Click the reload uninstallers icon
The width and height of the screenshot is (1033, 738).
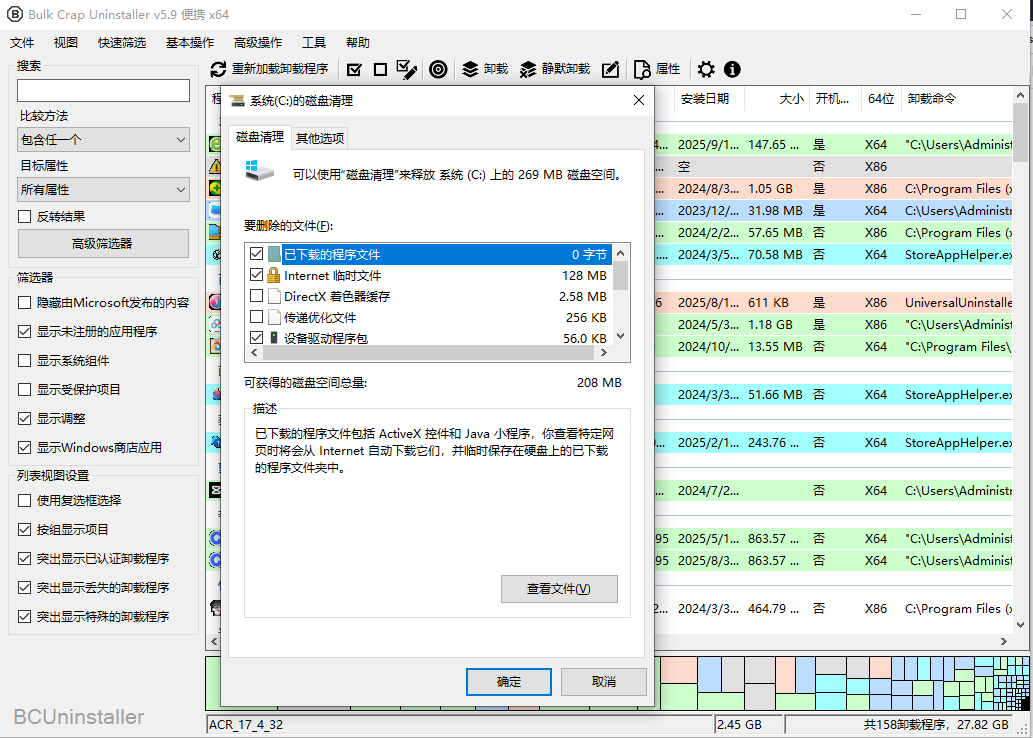pyautogui.click(x=219, y=70)
